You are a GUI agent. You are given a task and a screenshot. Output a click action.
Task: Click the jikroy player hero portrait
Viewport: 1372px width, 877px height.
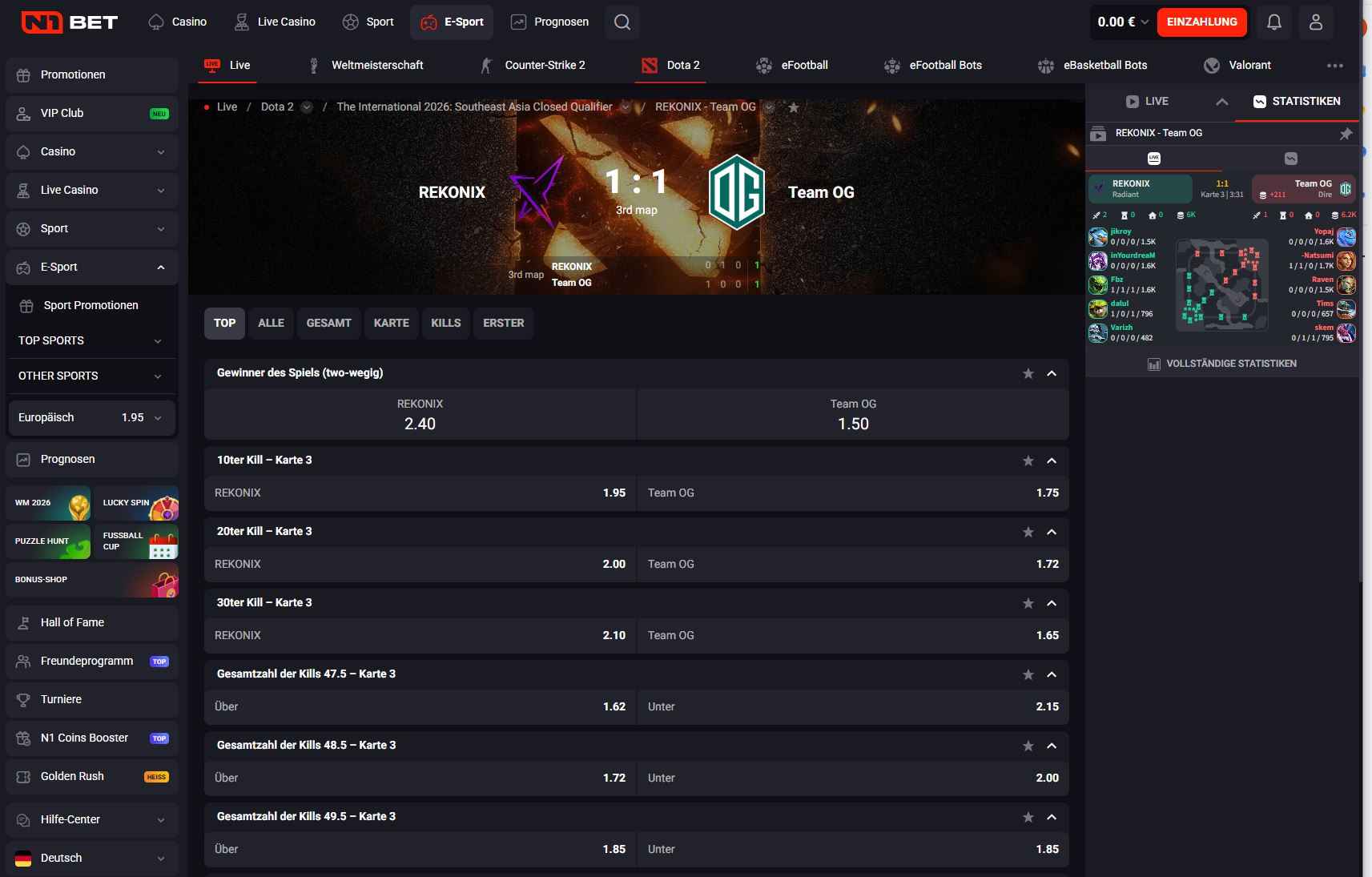(x=1098, y=237)
